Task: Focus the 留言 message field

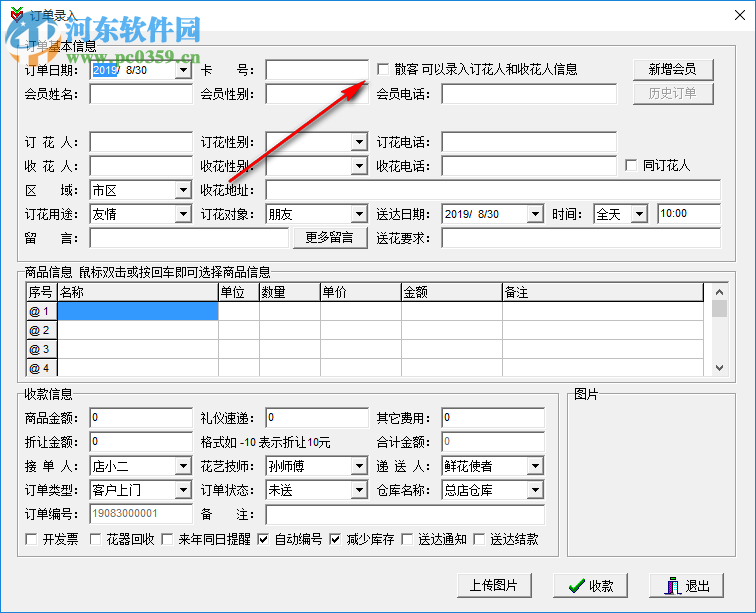Action: click(189, 238)
